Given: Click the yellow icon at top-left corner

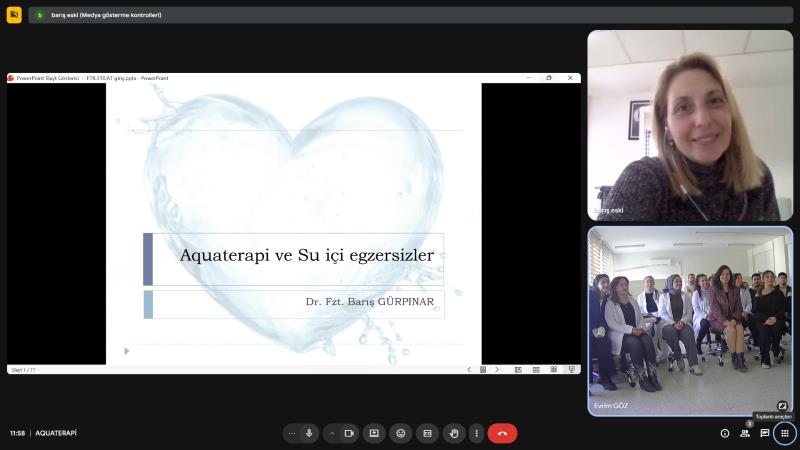Looking at the screenshot, I should click(x=14, y=15).
